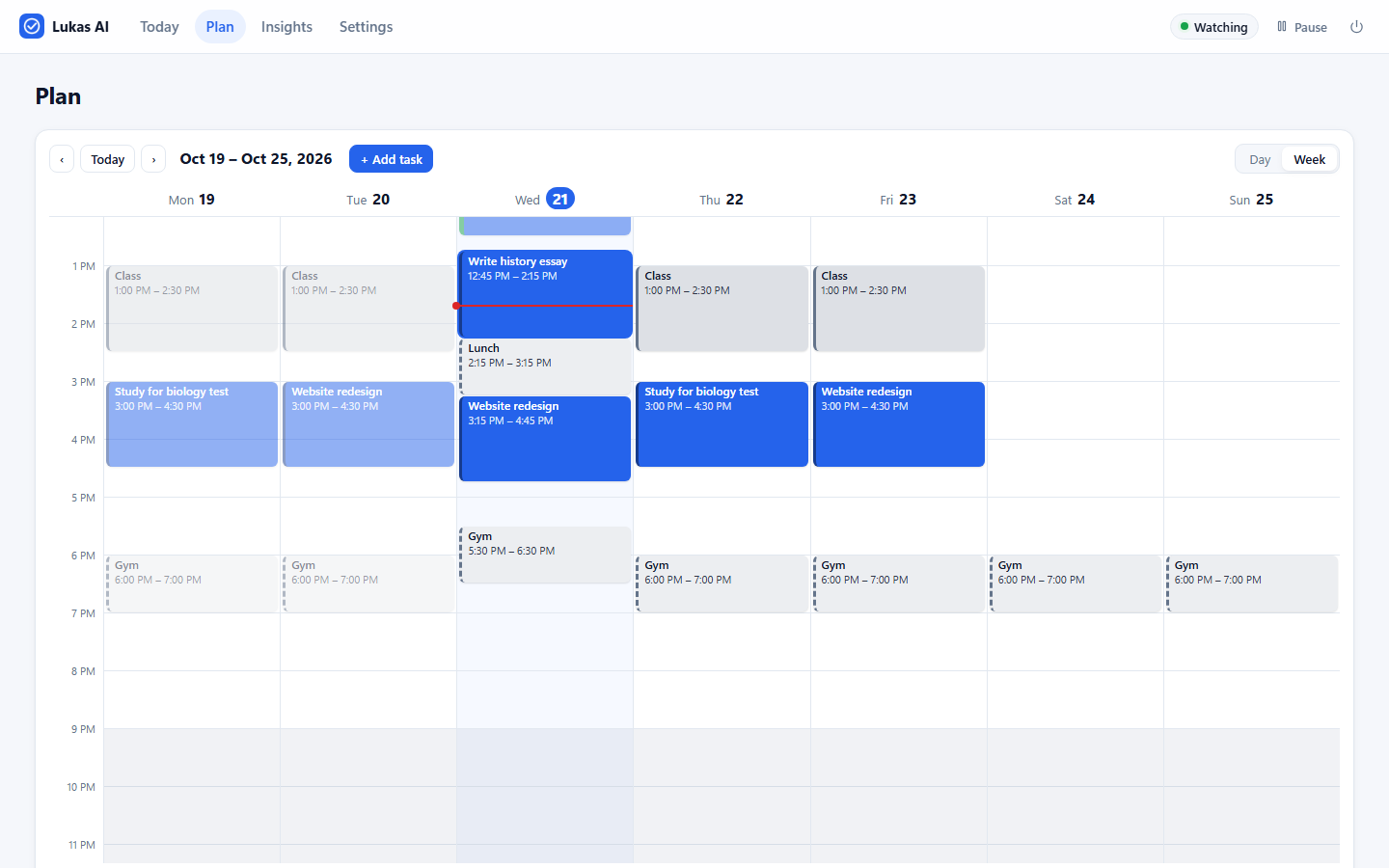
Task: Click the Thu 22 day header
Action: point(722,200)
